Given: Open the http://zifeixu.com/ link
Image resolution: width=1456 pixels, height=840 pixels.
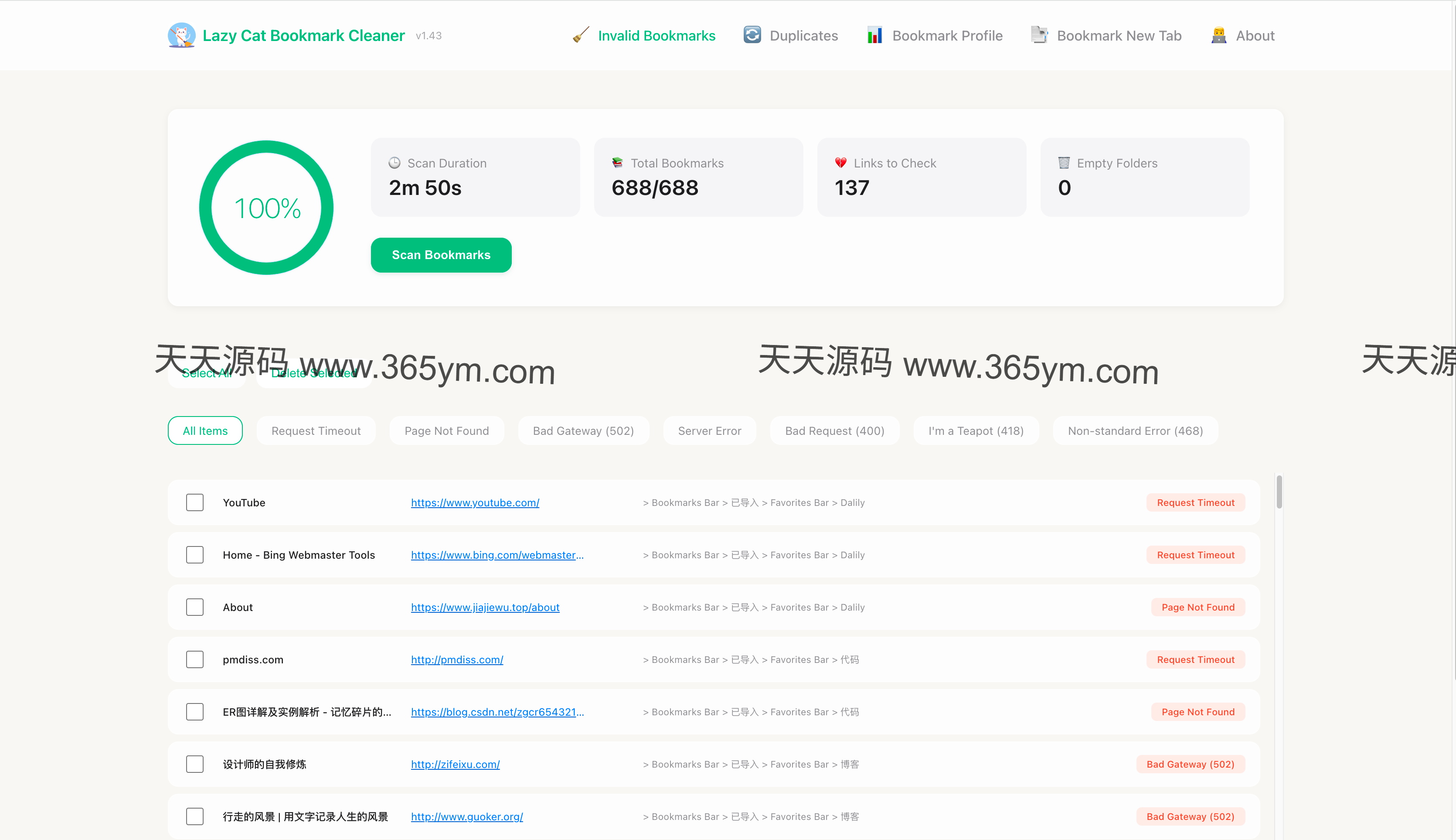Looking at the screenshot, I should coord(455,764).
